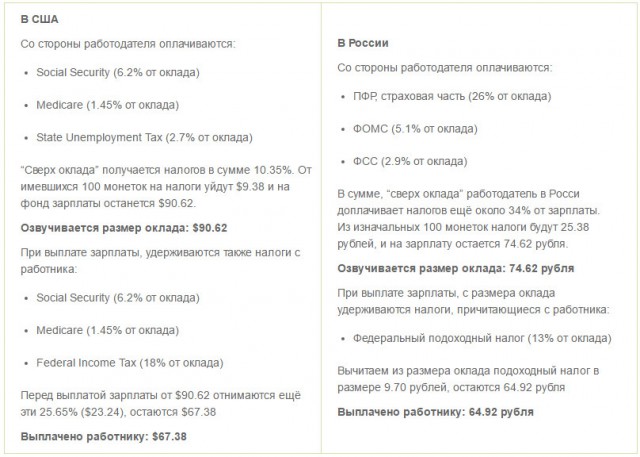The image size is (640, 457).
Task: Click the employee-withheld 'Social Security' item in USA column
Action: [118, 297]
